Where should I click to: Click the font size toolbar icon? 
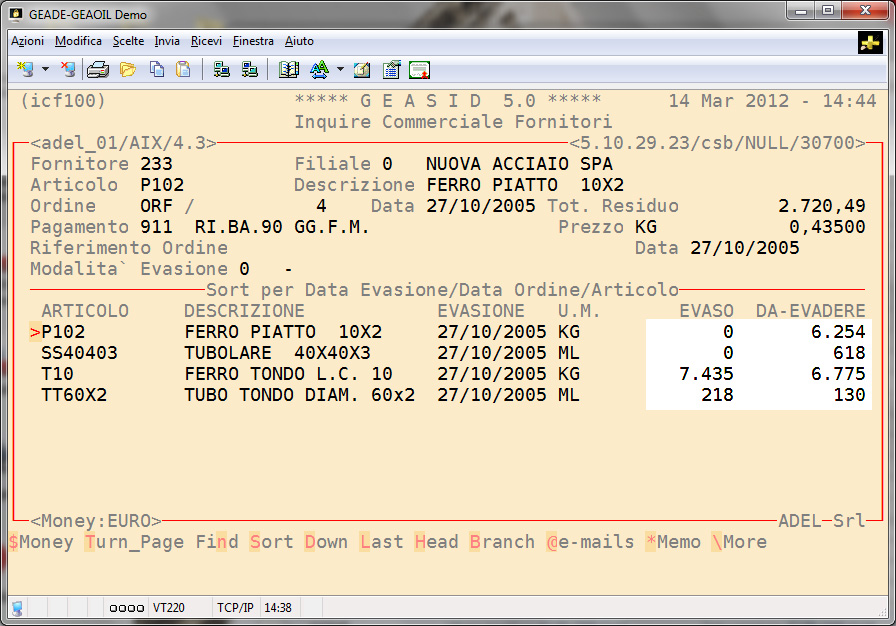319,70
